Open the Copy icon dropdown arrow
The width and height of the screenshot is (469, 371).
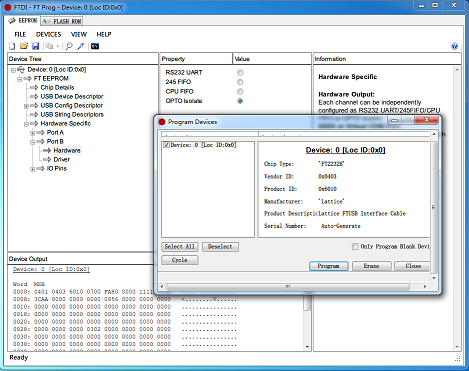point(57,46)
